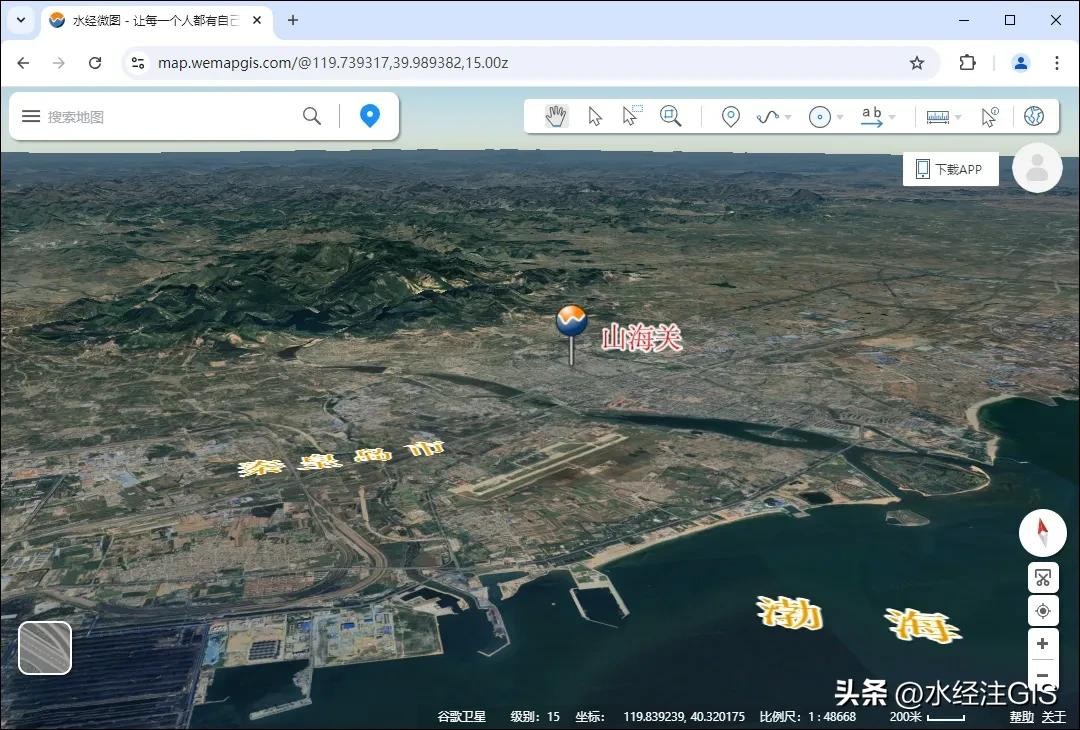
Task: Click the zoom-to-area magnifier tool
Action: tap(670, 117)
